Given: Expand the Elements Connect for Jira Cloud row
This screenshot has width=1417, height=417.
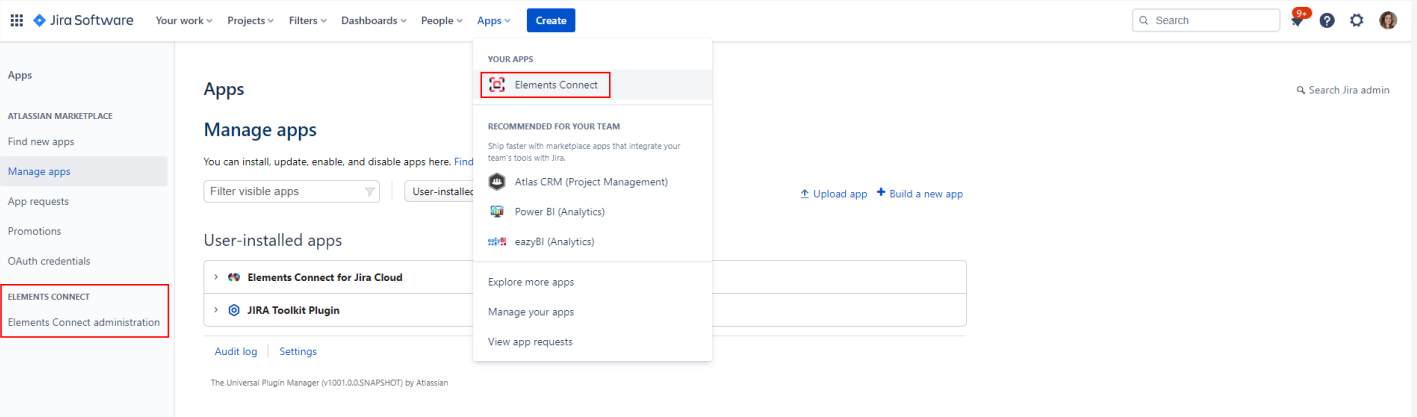Looking at the screenshot, I should click(216, 277).
